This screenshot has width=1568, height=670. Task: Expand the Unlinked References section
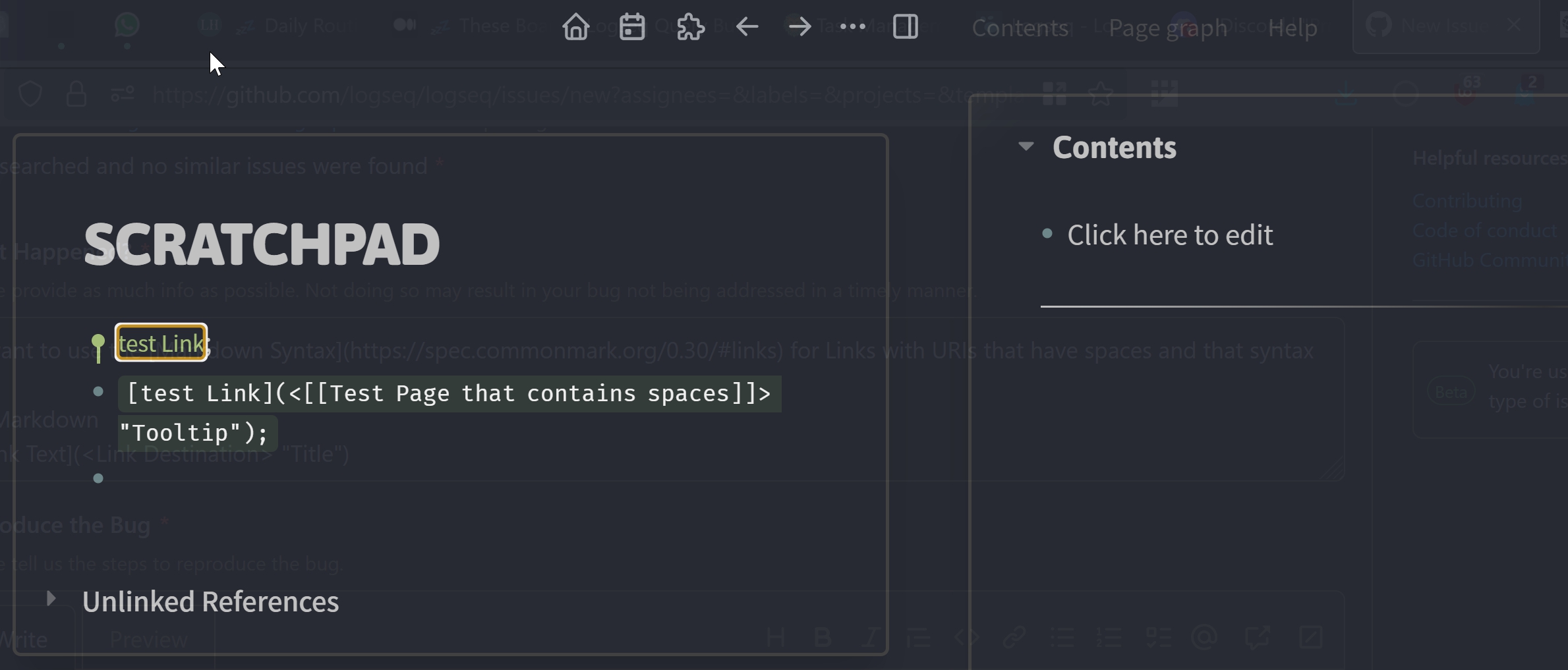[51, 598]
